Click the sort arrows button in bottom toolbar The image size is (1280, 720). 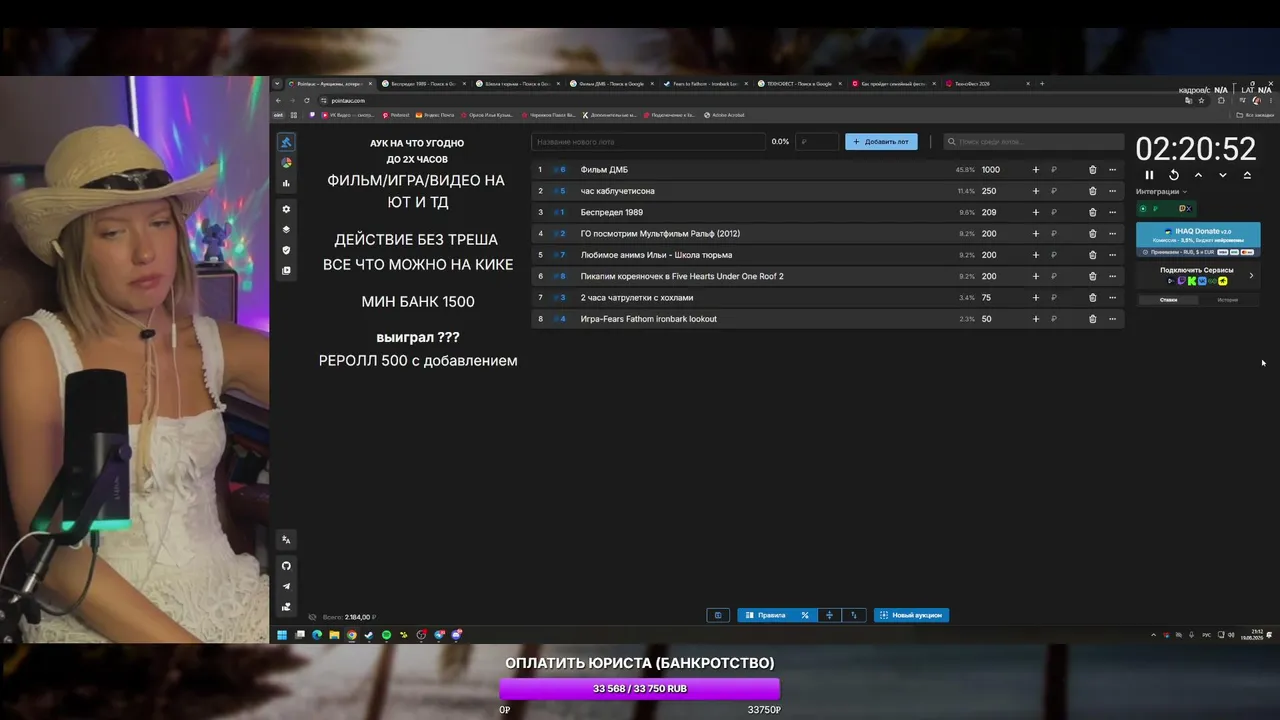tap(853, 615)
